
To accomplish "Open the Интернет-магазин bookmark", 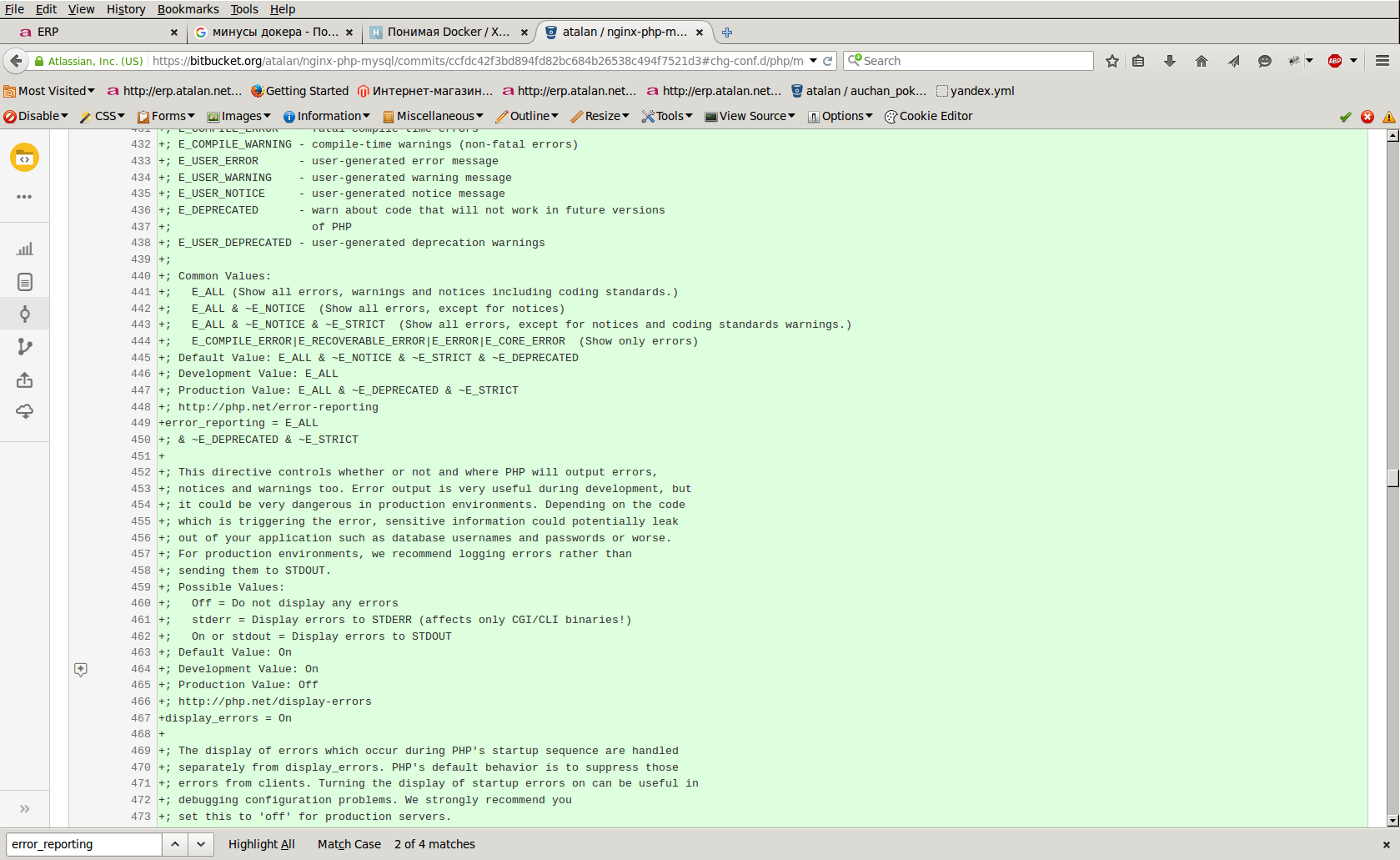I will [x=424, y=91].
